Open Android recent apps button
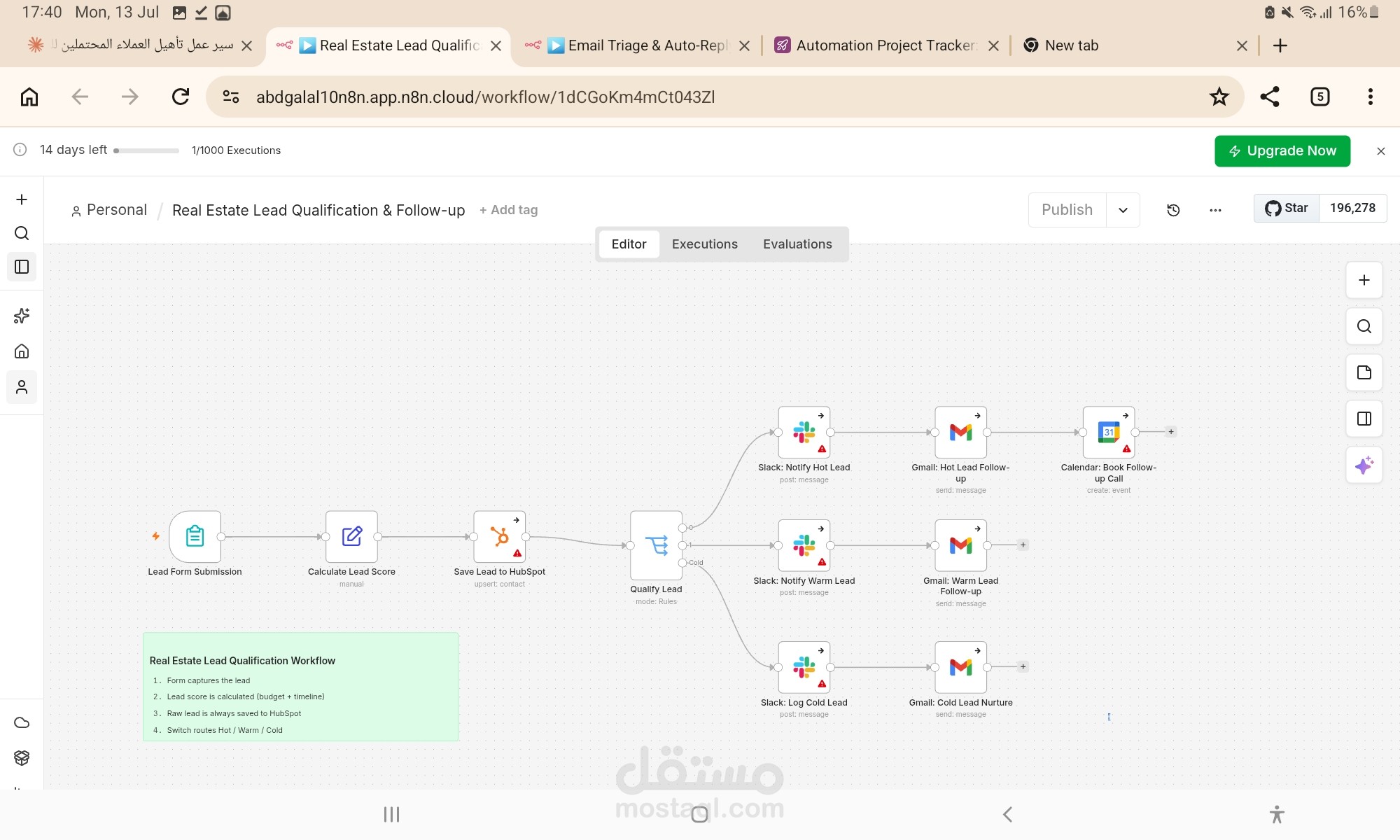 [x=391, y=814]
